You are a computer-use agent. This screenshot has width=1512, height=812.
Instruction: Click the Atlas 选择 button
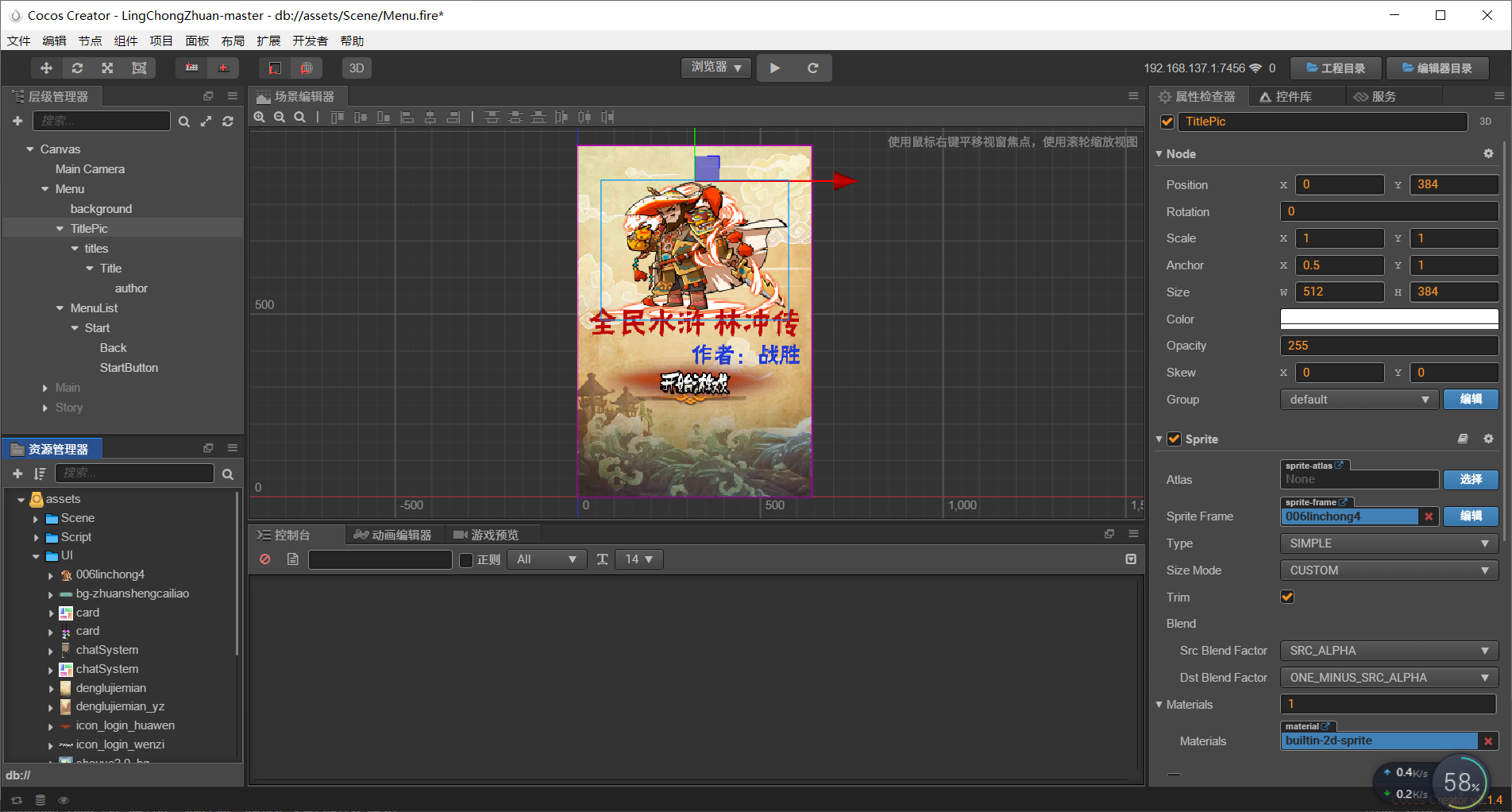click(1471, 479)
